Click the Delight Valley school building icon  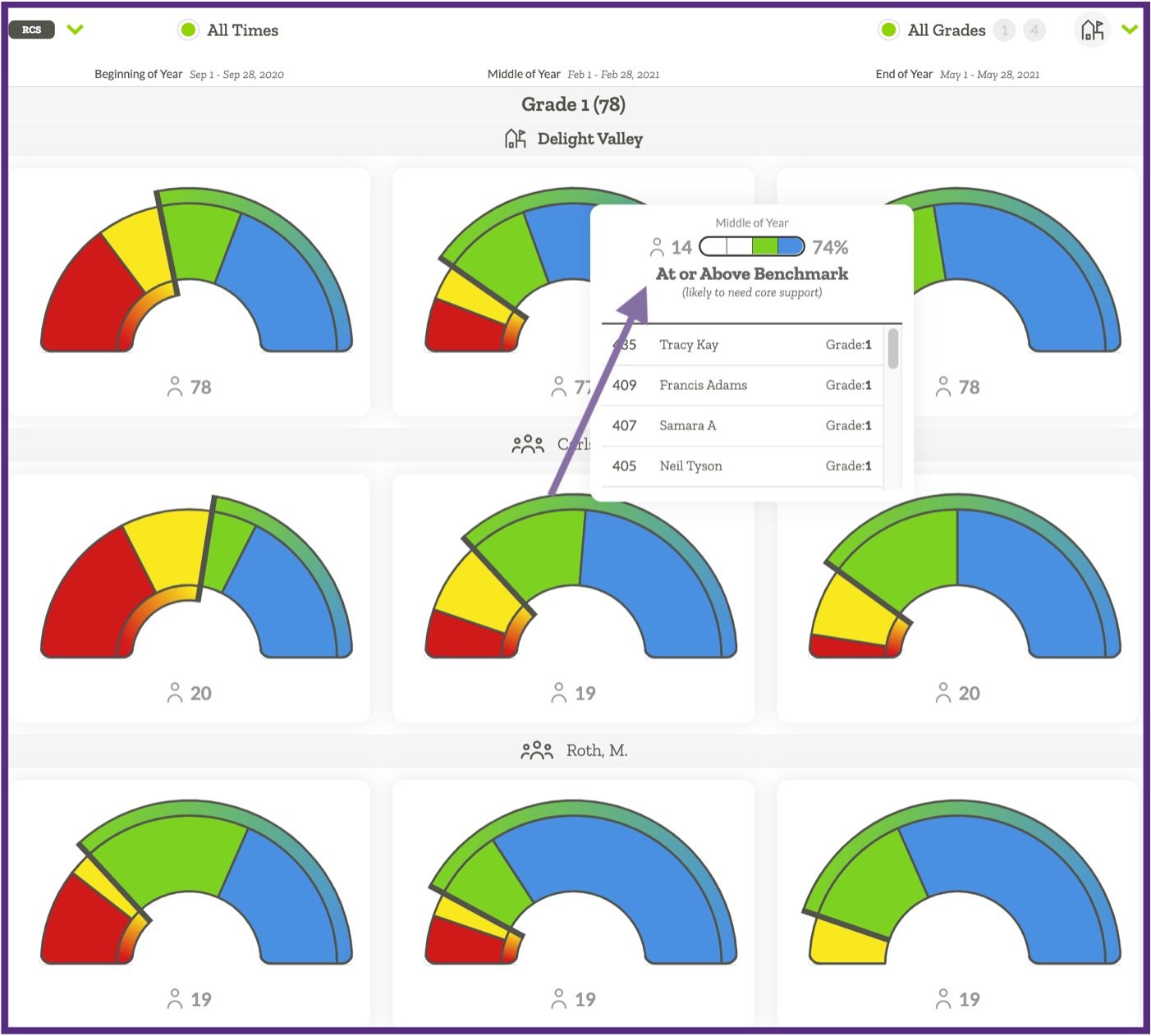pos(515,139)
